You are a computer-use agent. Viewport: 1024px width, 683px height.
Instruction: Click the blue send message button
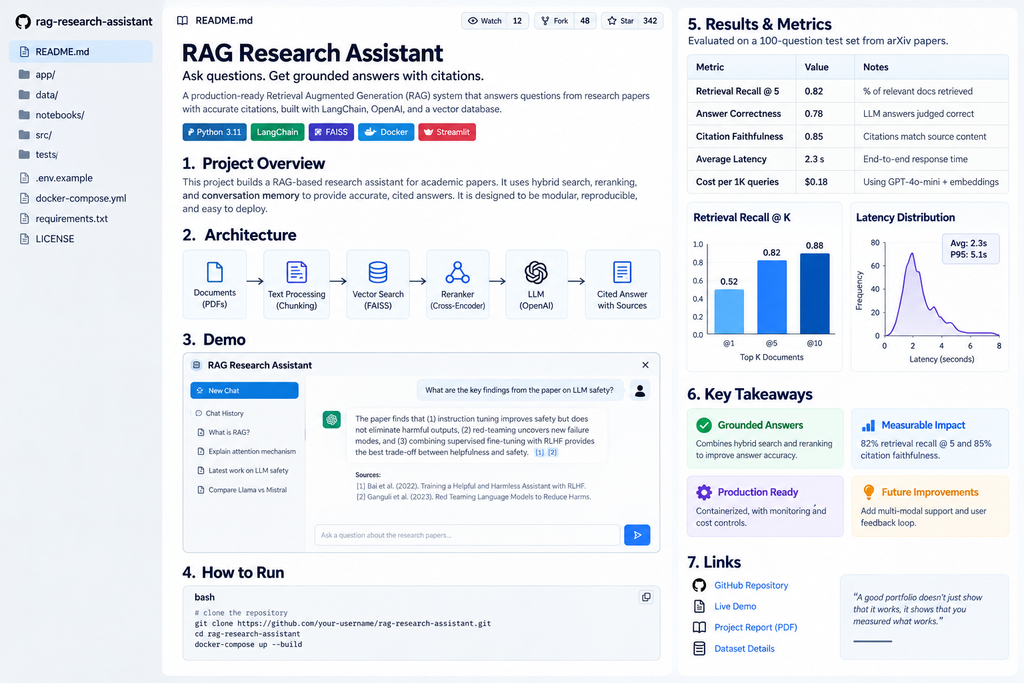[x=637, y=535]
